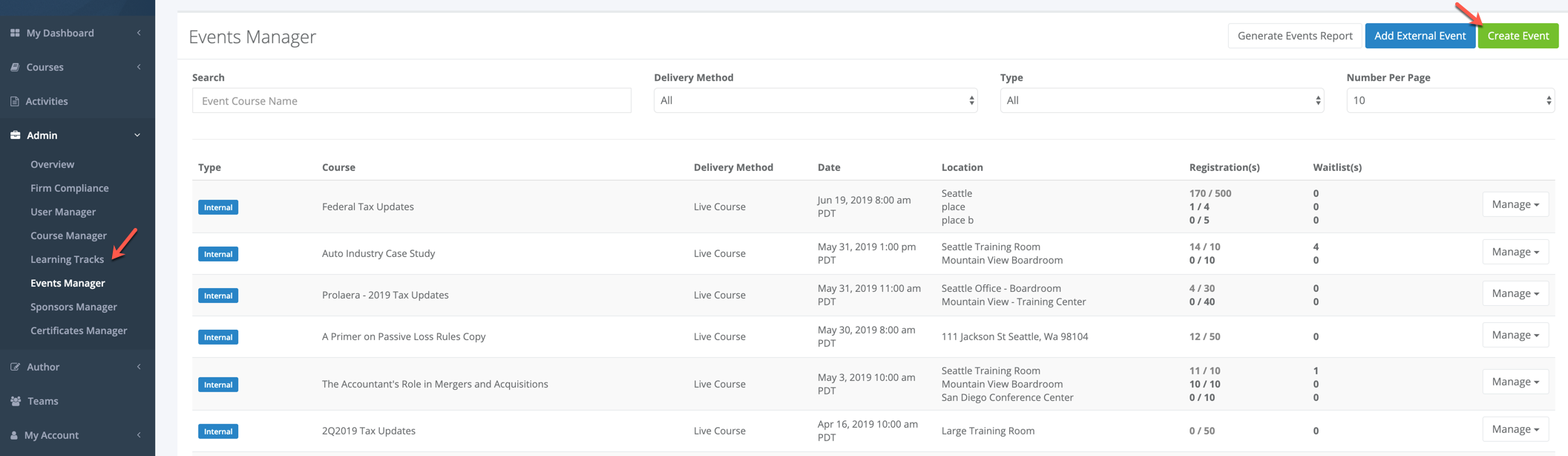
Task: Click The Accountant's Role in Mergers and Acquisitions
Action: (435, 384)
